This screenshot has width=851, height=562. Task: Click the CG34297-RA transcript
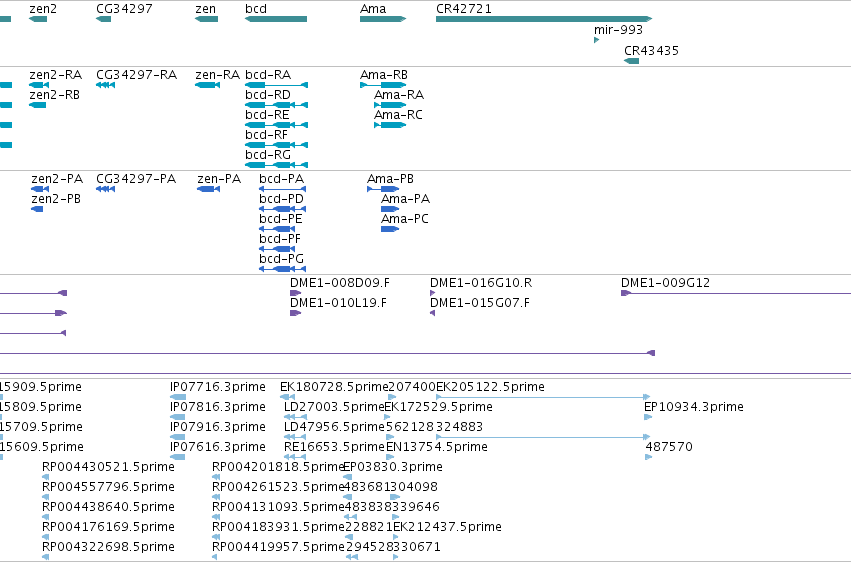coord(105,85)
